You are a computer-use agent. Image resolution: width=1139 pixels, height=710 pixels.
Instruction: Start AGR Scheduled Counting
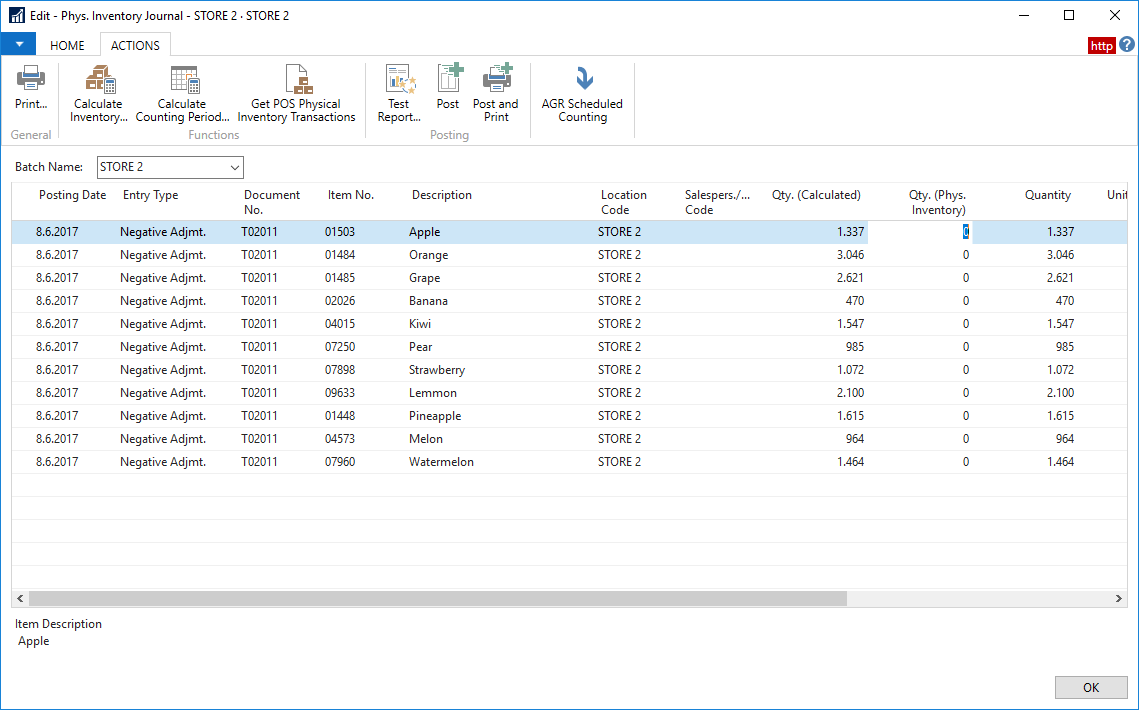(582, 94)
